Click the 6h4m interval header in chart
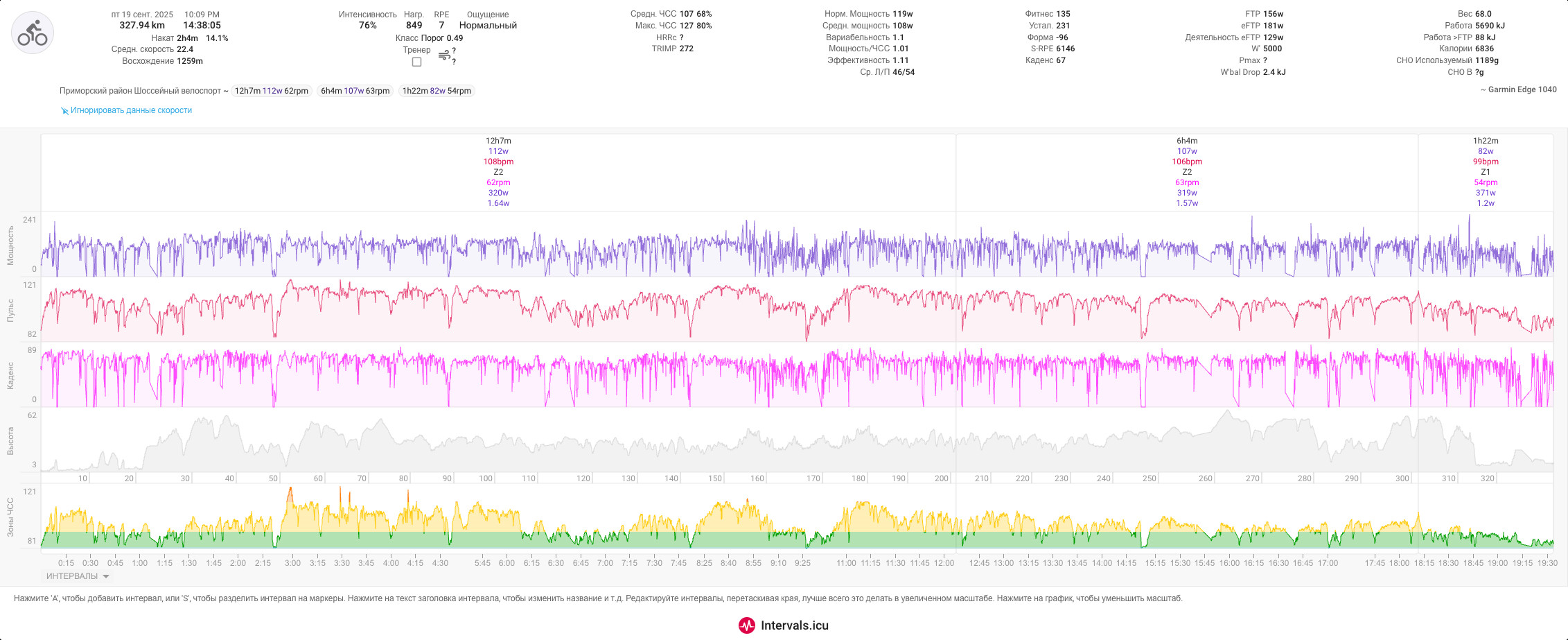 pos(1187,141)
